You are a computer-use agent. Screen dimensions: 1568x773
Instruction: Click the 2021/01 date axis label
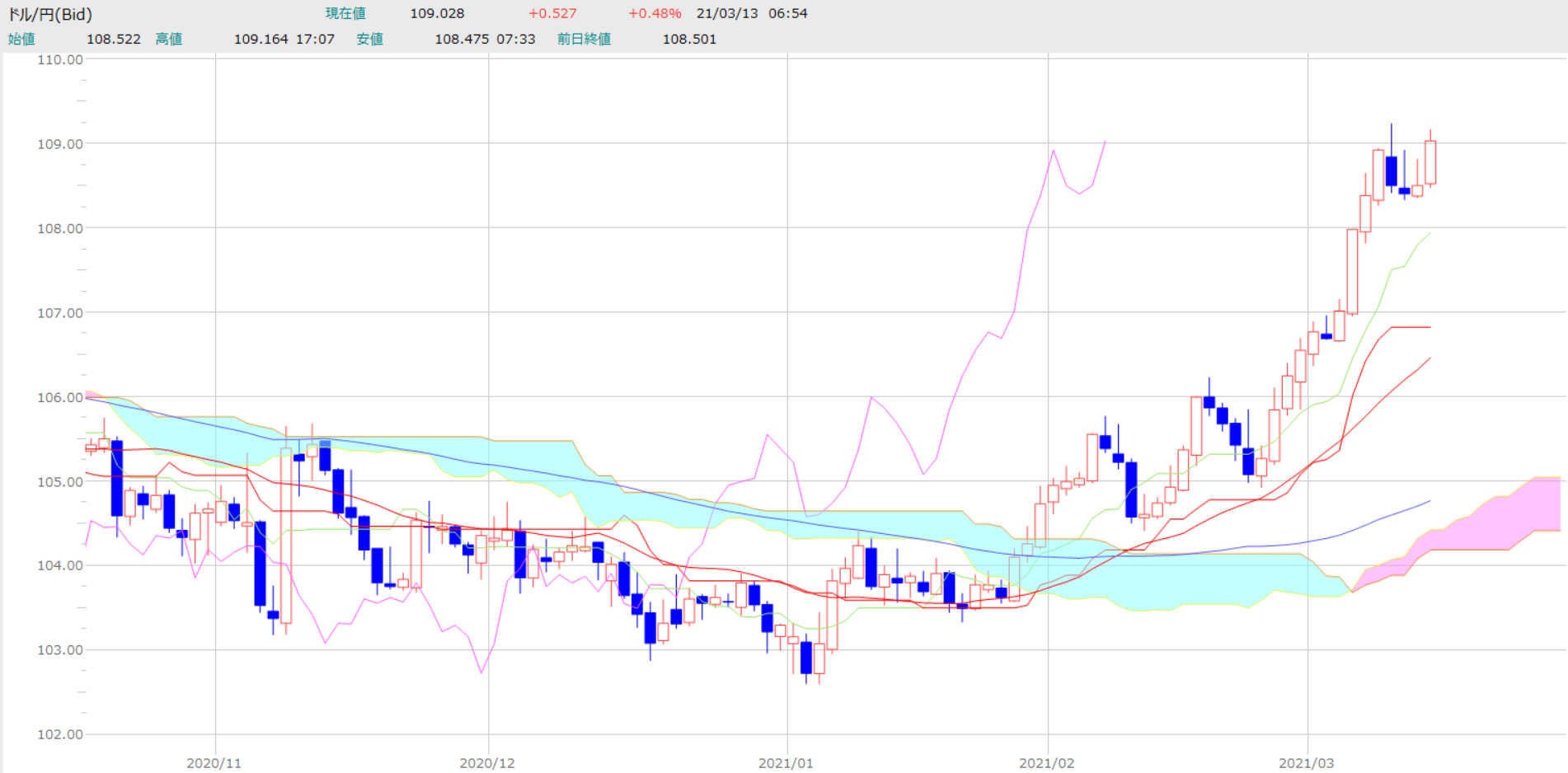pos(786,763)
